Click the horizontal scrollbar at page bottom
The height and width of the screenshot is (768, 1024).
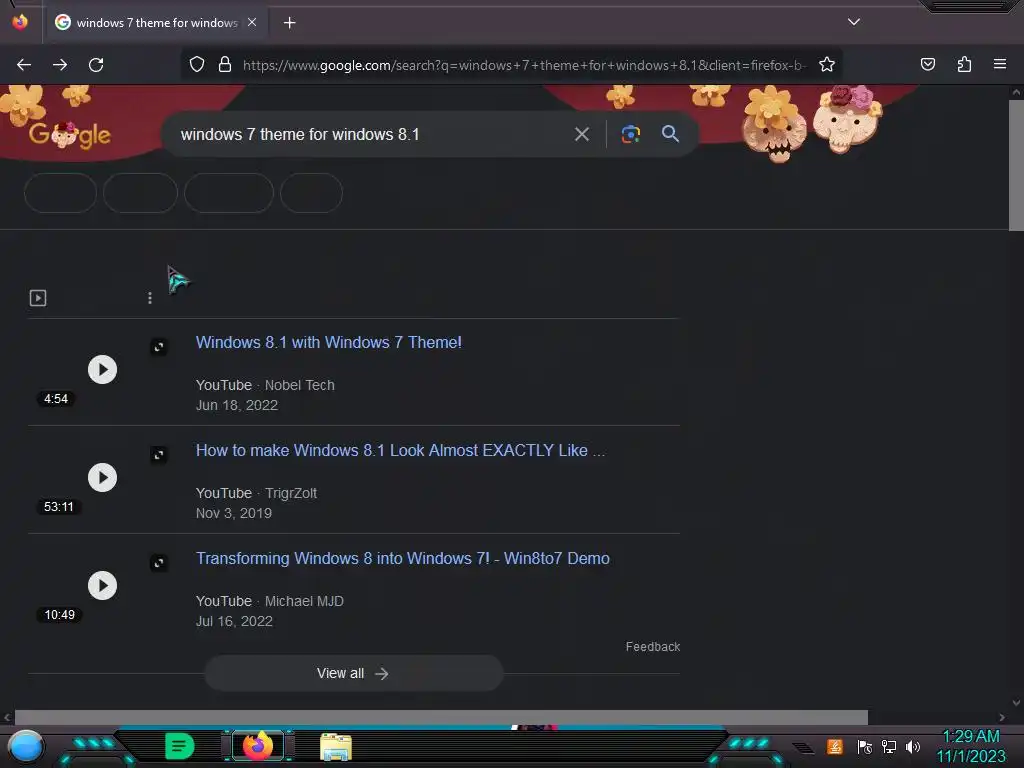(441, 717)
